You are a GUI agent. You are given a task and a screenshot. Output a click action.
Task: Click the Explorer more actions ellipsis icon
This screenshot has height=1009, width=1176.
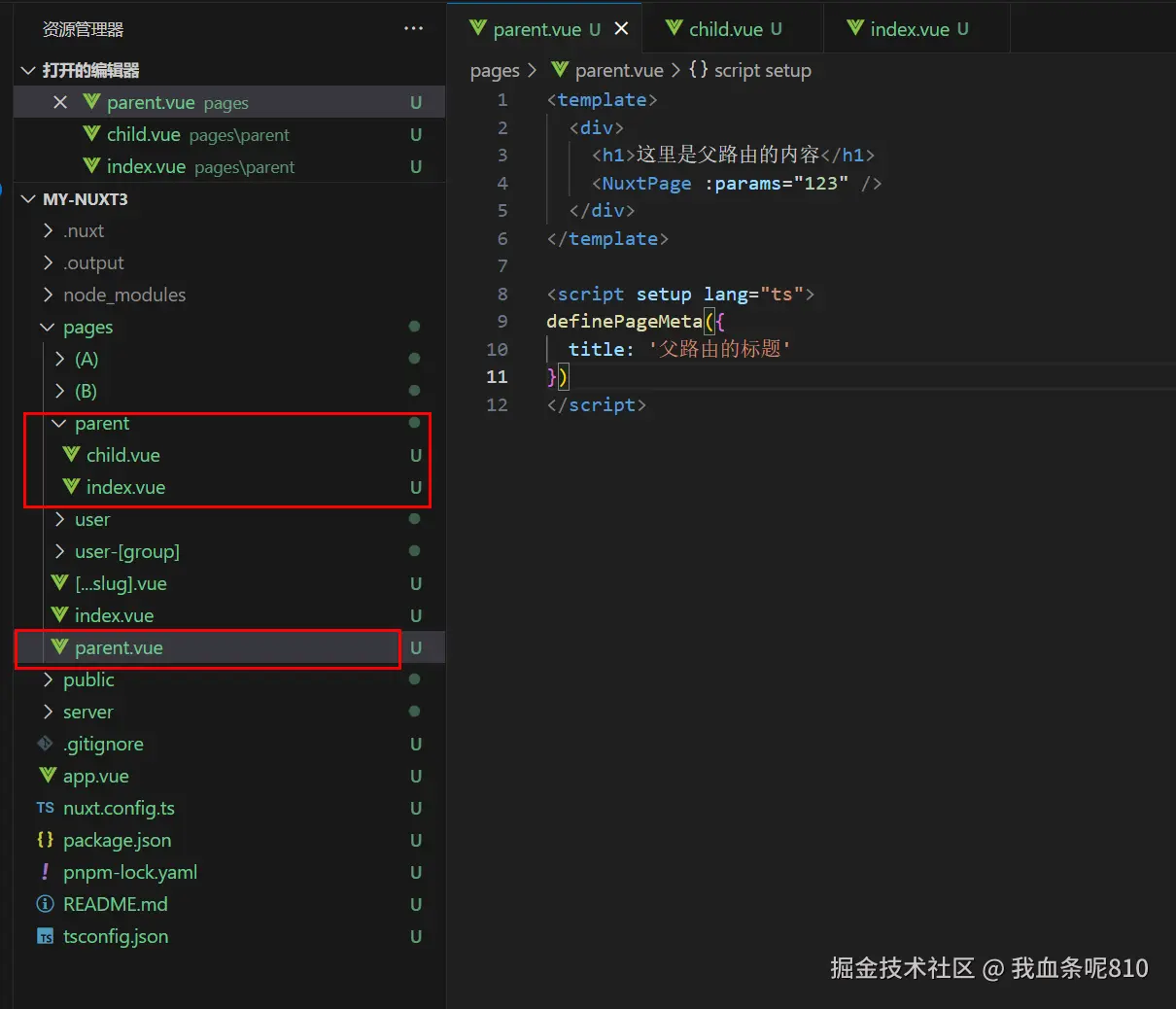click(413, 28)
